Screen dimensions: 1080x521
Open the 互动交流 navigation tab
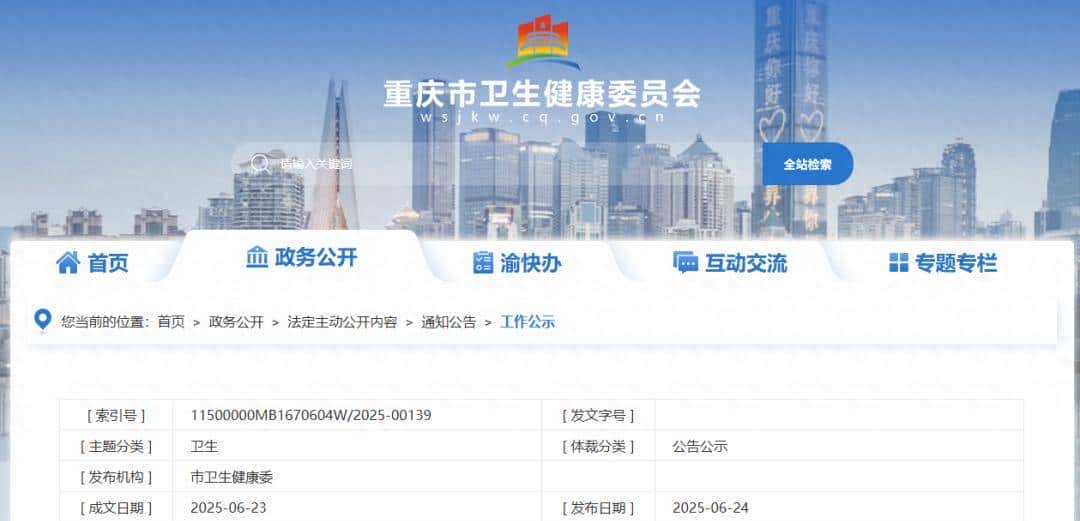click(x=729, y=263)
